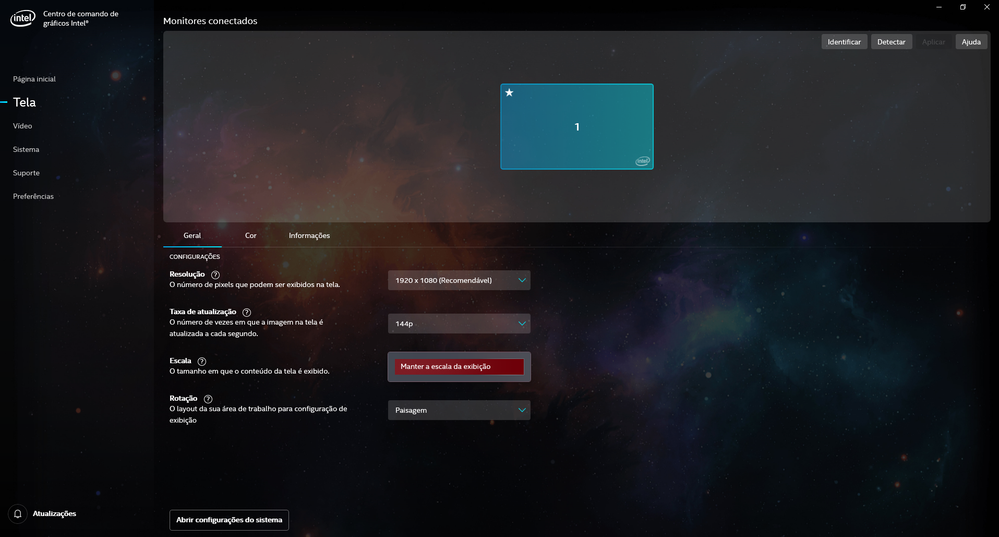The height and width of the screenshot is (537, 999).
Task: Open the Escala dropdown Manter a escala da exibição
Action: point(459,366)
